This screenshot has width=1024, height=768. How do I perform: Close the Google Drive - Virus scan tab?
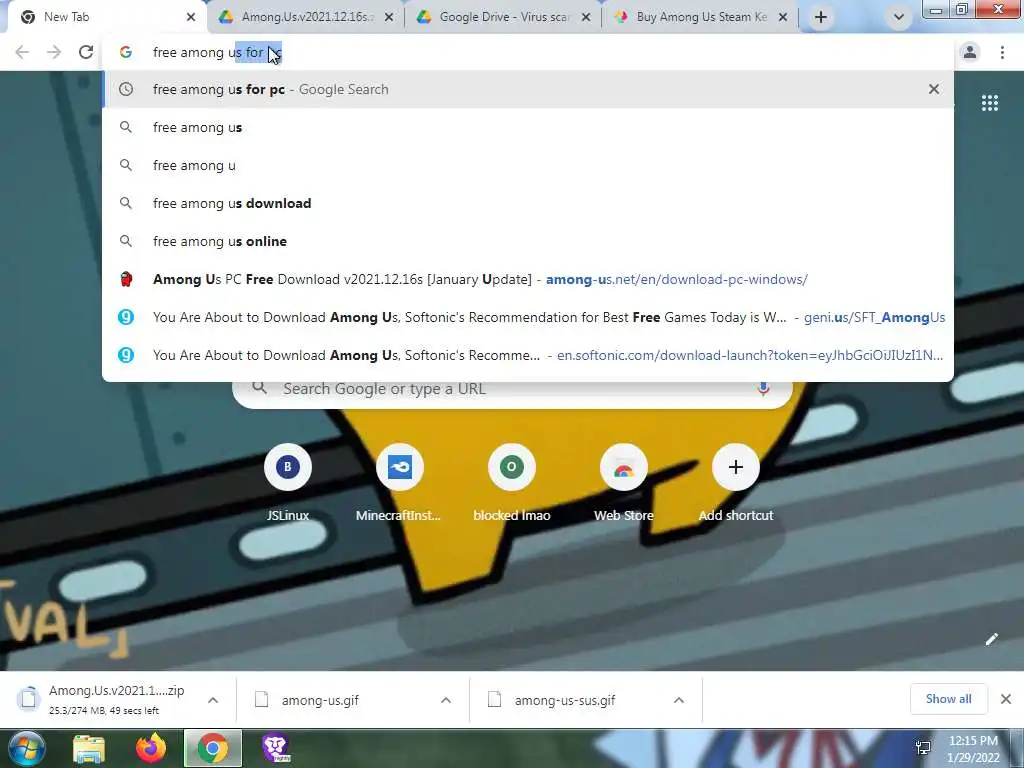586,17
